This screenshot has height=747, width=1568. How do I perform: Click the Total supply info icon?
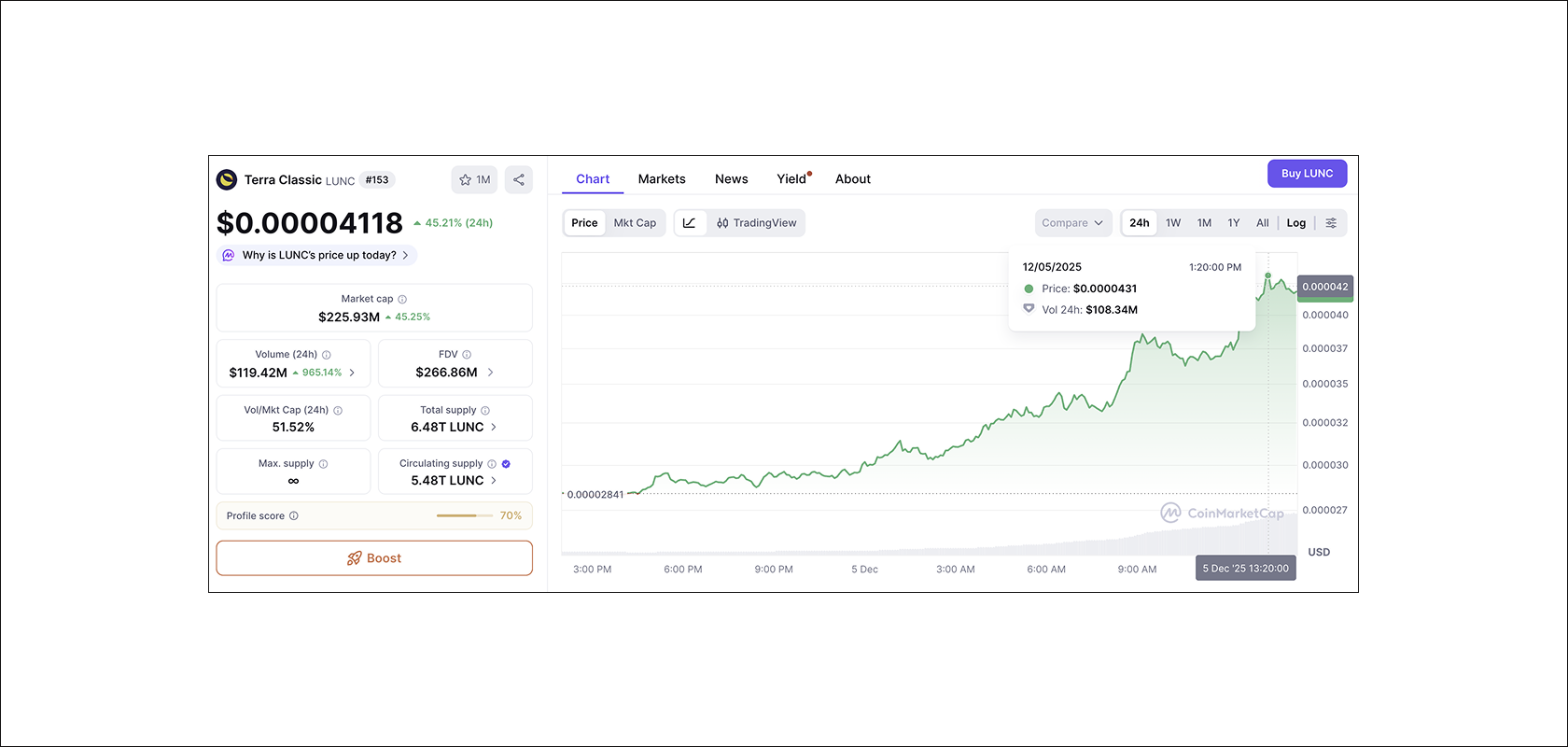[x=485, y=410]
